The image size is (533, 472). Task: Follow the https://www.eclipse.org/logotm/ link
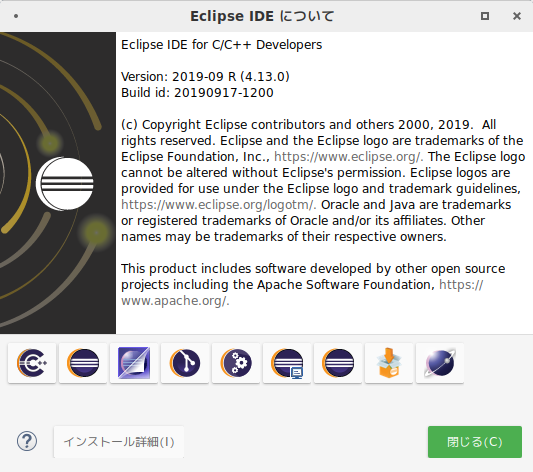pyautogui.click(x=218, y=205)
